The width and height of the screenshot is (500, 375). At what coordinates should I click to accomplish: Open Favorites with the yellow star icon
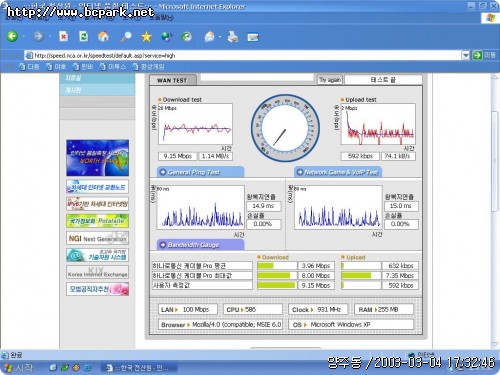tap(146, 36)
